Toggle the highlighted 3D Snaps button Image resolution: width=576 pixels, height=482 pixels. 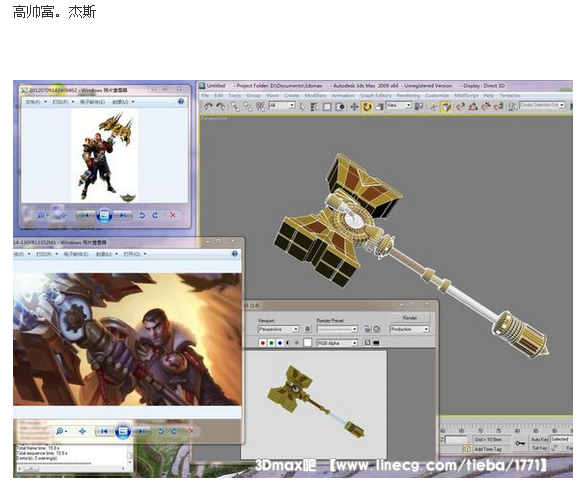(446, 107)
